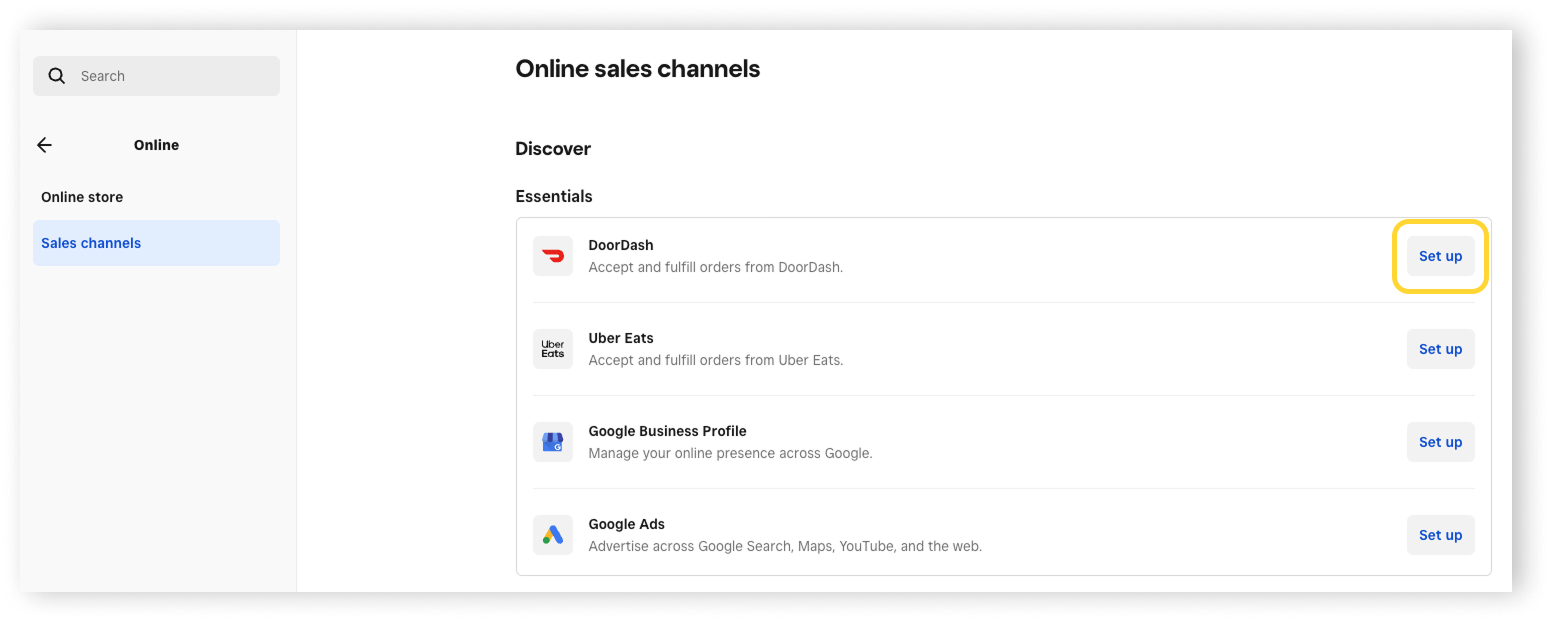Open the Online store menu item

coord(156,197)
